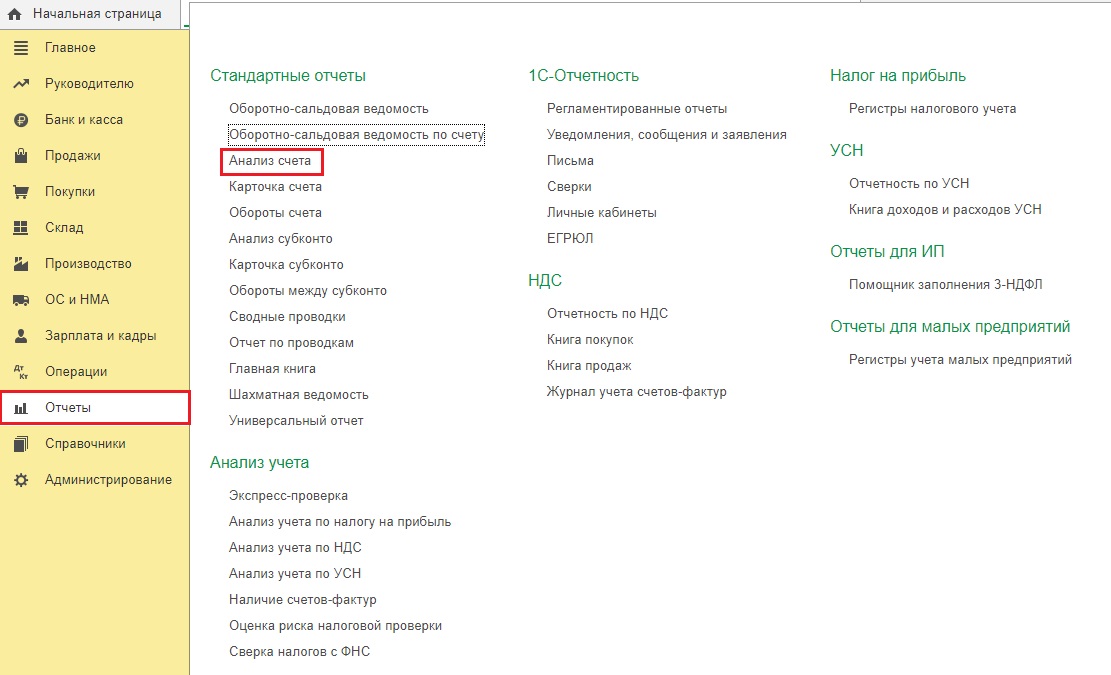The width and height of the screenshot is (1111, 675).
Task: Launch Помощник заполнения 3-НДФЛ
Action: point(945,285)
